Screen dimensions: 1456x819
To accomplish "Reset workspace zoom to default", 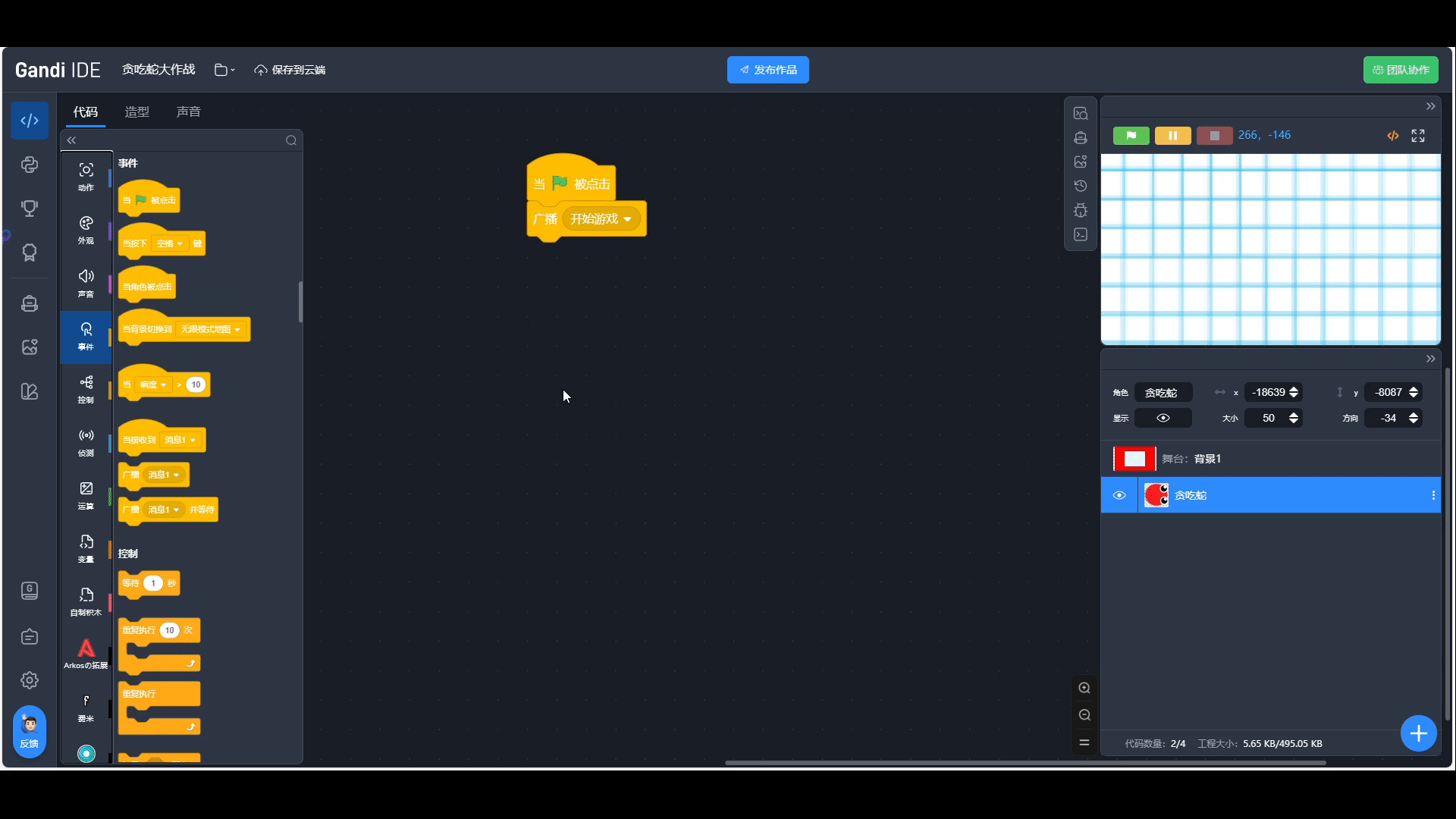I will point(1084,742).
